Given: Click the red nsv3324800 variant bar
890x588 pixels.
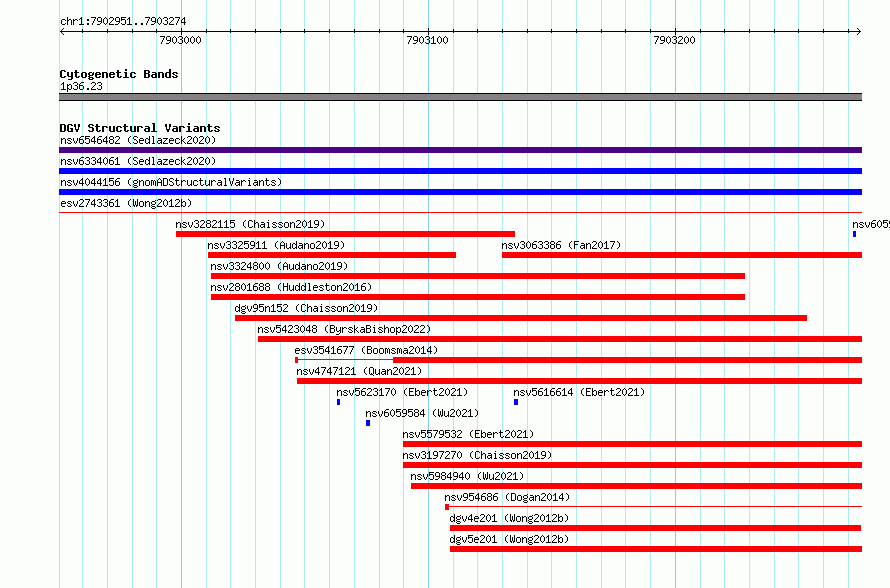Looking at the screenshot, I should [x=477, y=276].
